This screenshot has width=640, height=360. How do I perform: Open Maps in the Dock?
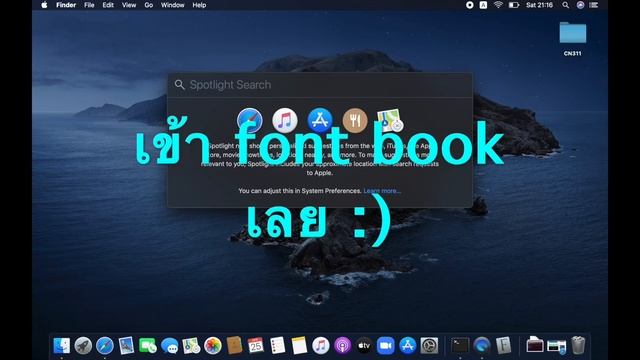[x=191, y=346]
